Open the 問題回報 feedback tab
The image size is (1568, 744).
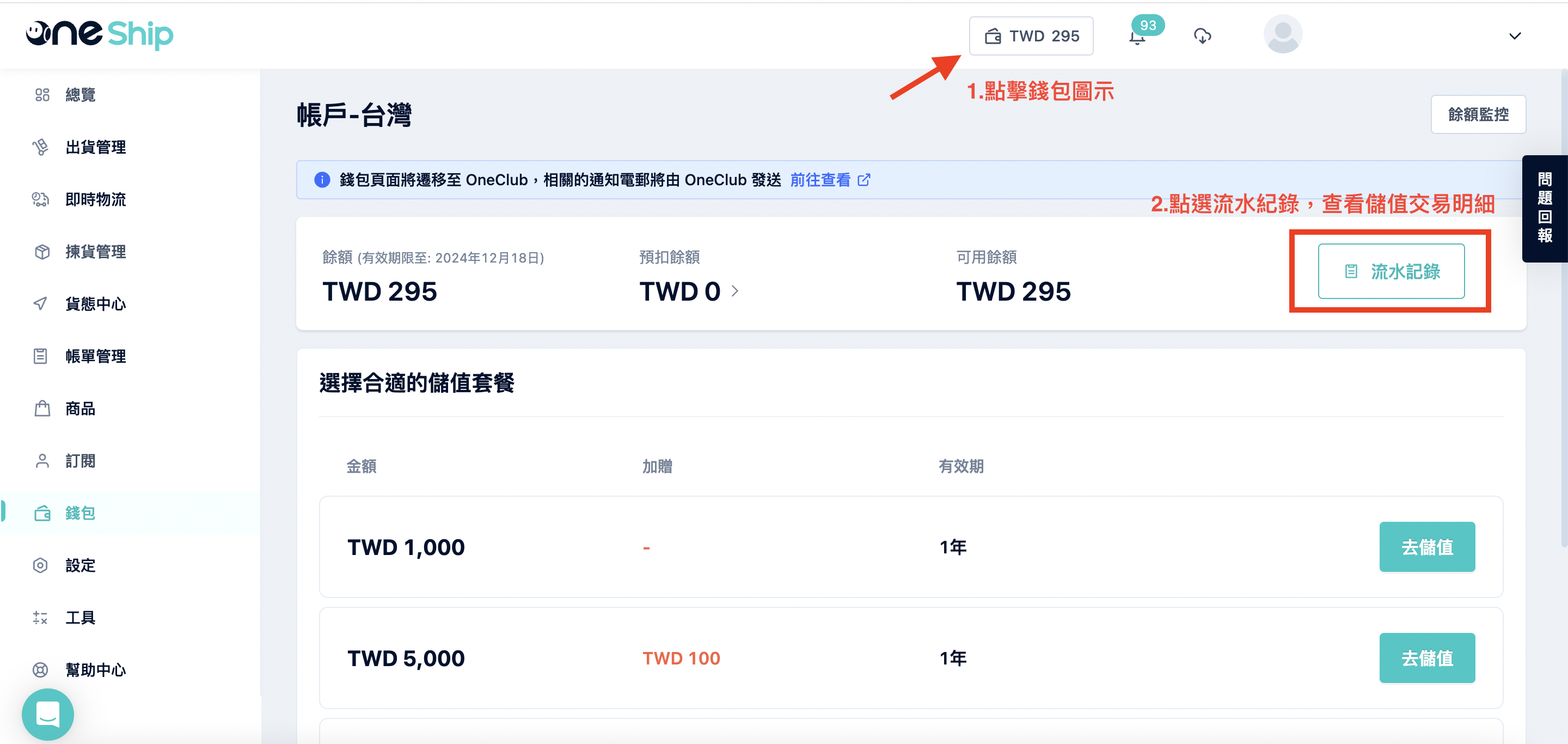coord(1544,209)
